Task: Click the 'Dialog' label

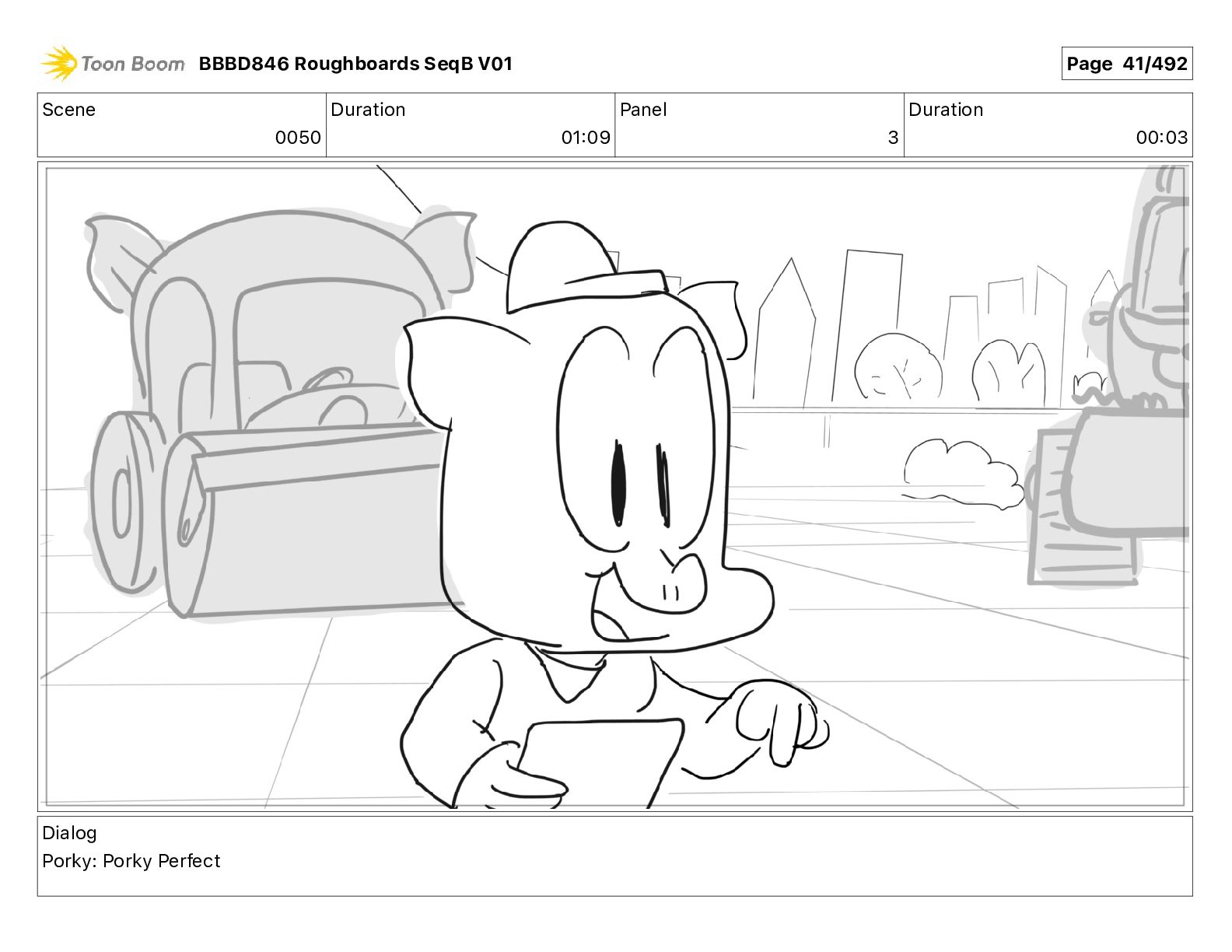Action: (69, 833)
